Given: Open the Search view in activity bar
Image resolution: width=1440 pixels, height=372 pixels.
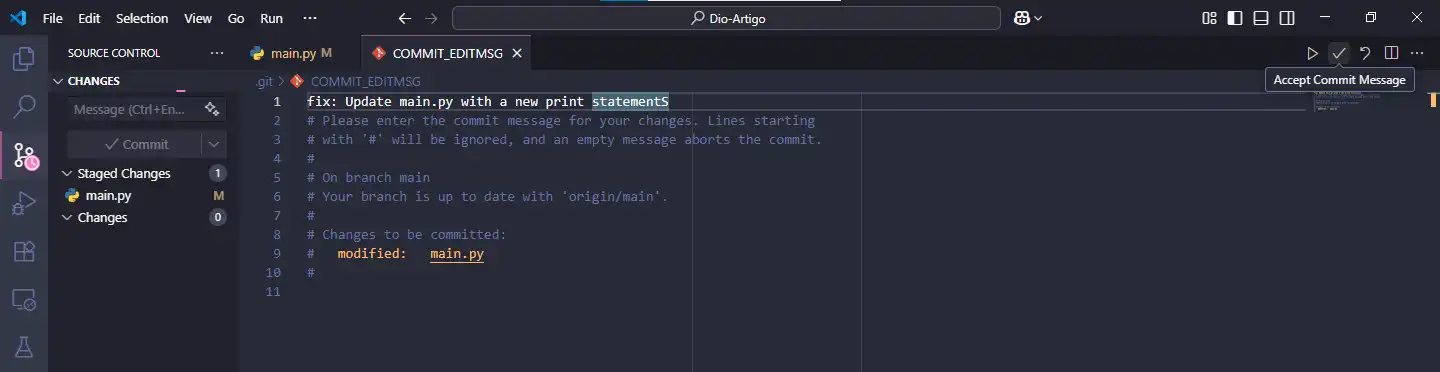Looking at the screenshot, I should point(24,107).
